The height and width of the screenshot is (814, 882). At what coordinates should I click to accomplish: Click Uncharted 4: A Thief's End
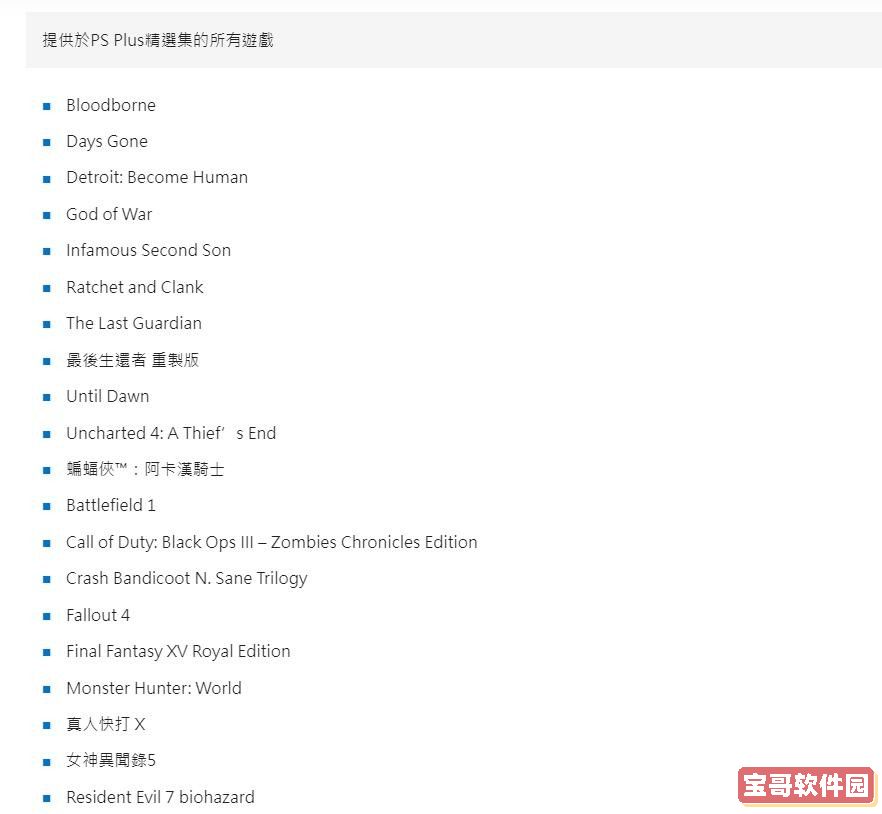click(171, 433)
